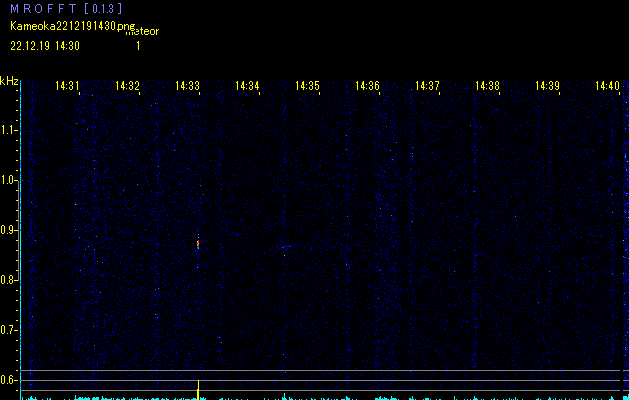Click the yellow detection marker at the bottom

point(198,390)
